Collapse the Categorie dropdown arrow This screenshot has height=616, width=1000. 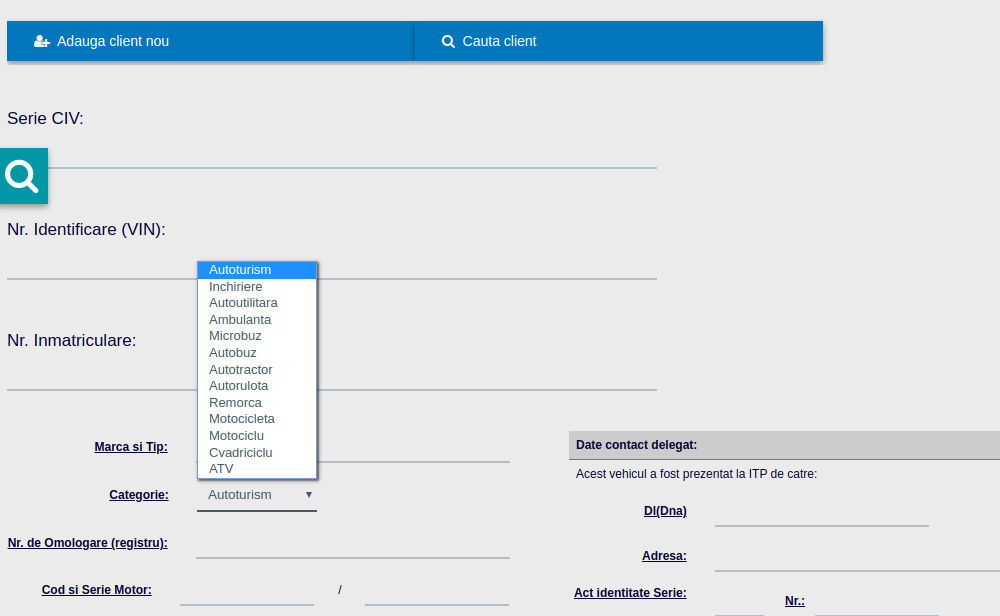308,494
